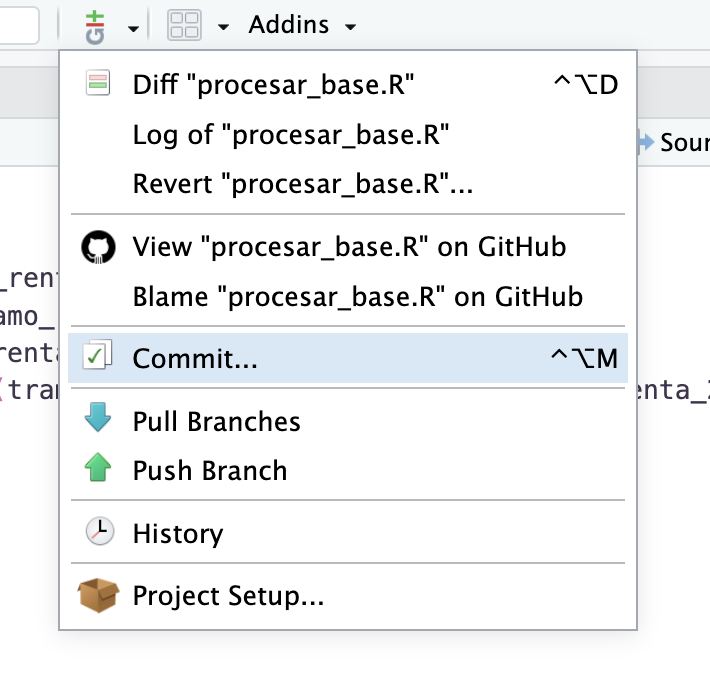Click the cardboard box Project Setup icon

tap(97, 597)
